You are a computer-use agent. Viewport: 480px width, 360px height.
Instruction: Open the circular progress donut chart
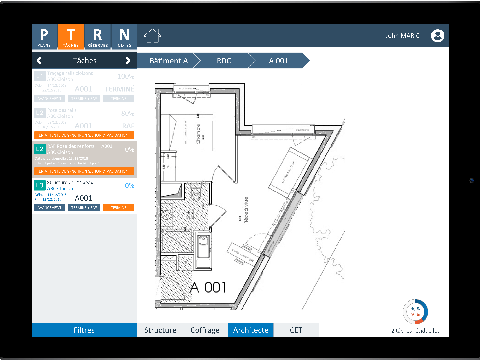416,312
